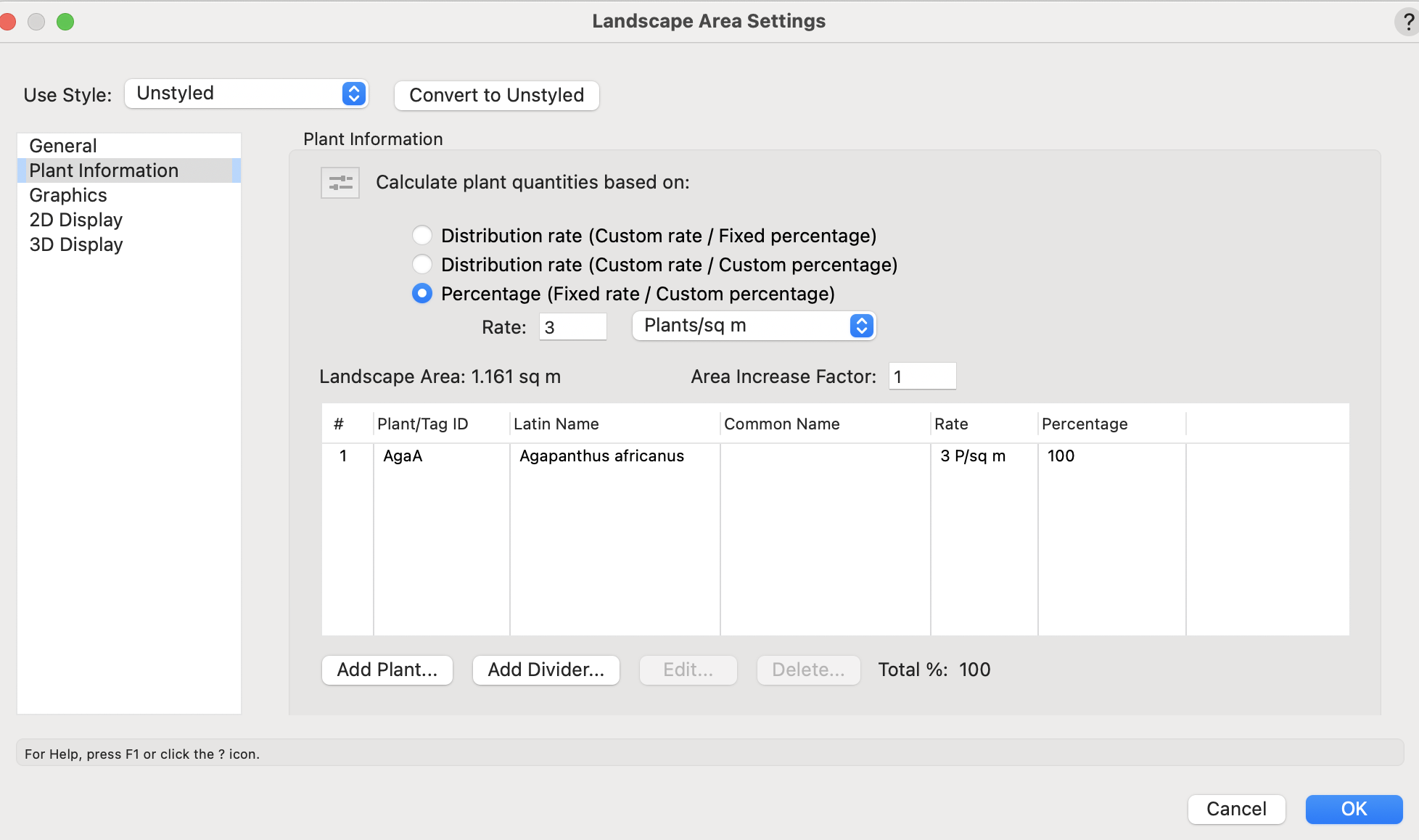Click the Add Divider... button

(x=546, y=670)
